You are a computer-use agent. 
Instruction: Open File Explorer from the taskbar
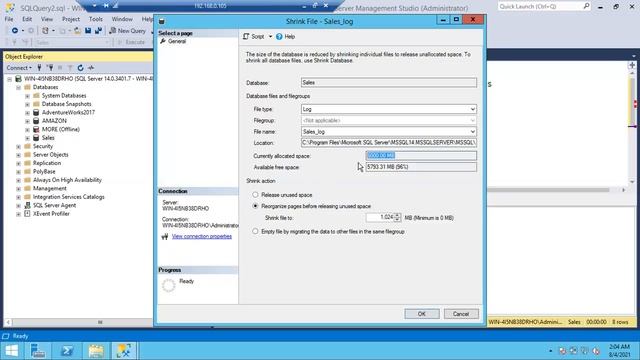point(96,351)
